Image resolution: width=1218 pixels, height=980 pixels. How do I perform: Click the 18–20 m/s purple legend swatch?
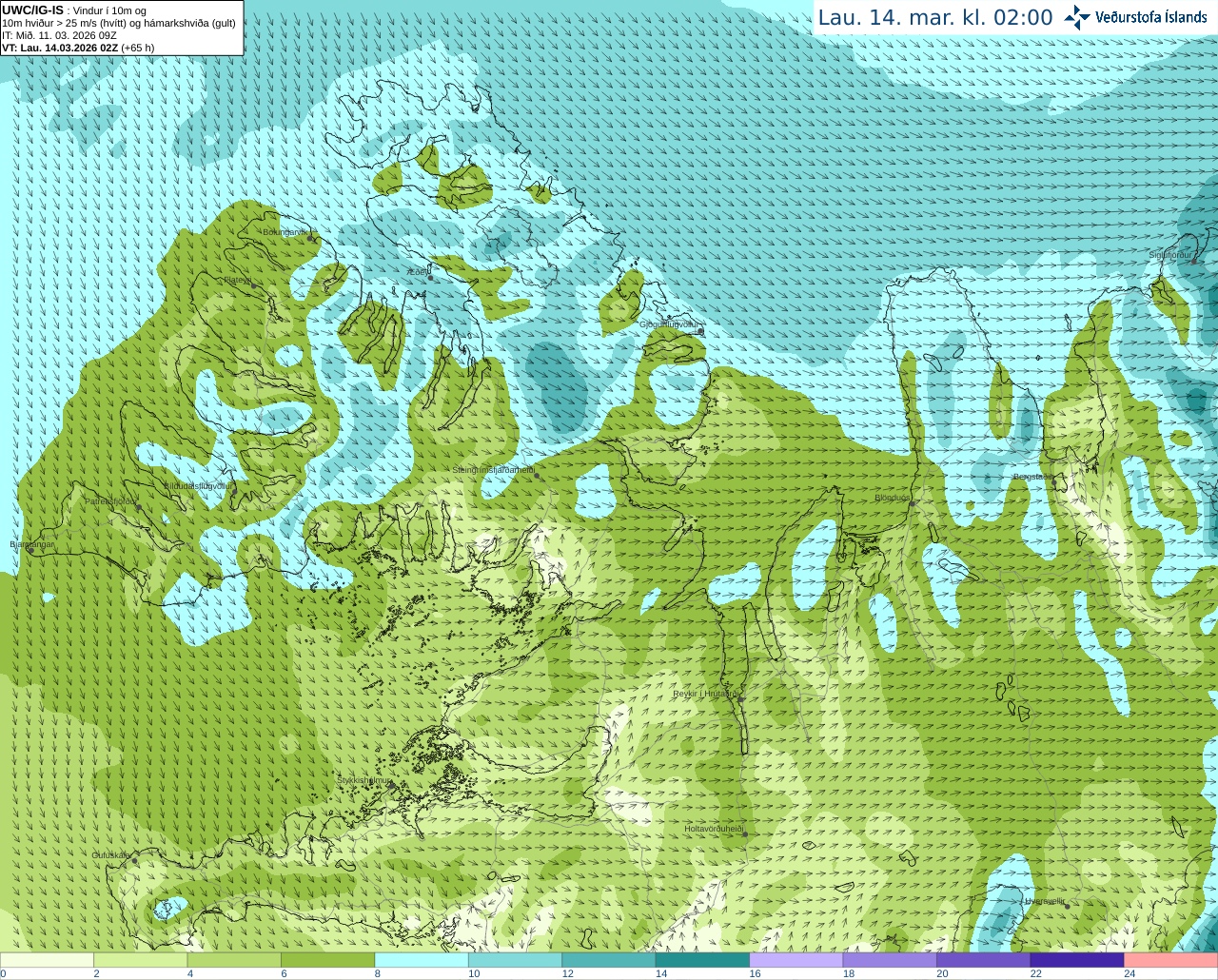tap(890, 960)
